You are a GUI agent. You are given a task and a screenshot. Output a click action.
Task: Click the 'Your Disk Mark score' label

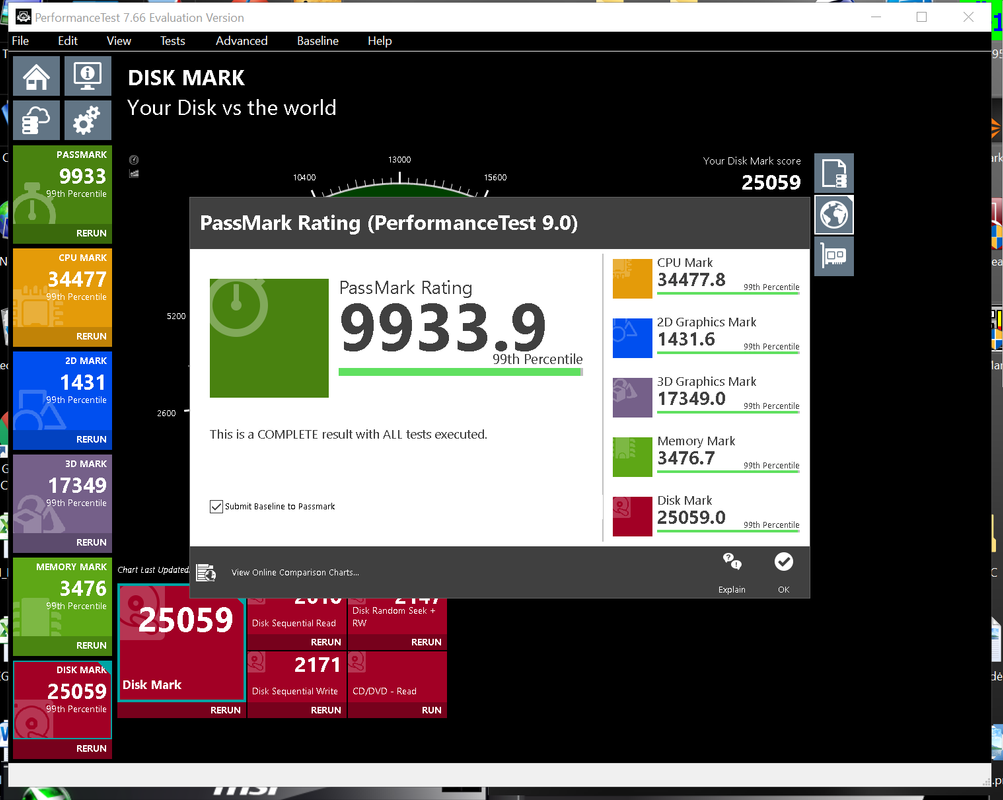point(752,161)
